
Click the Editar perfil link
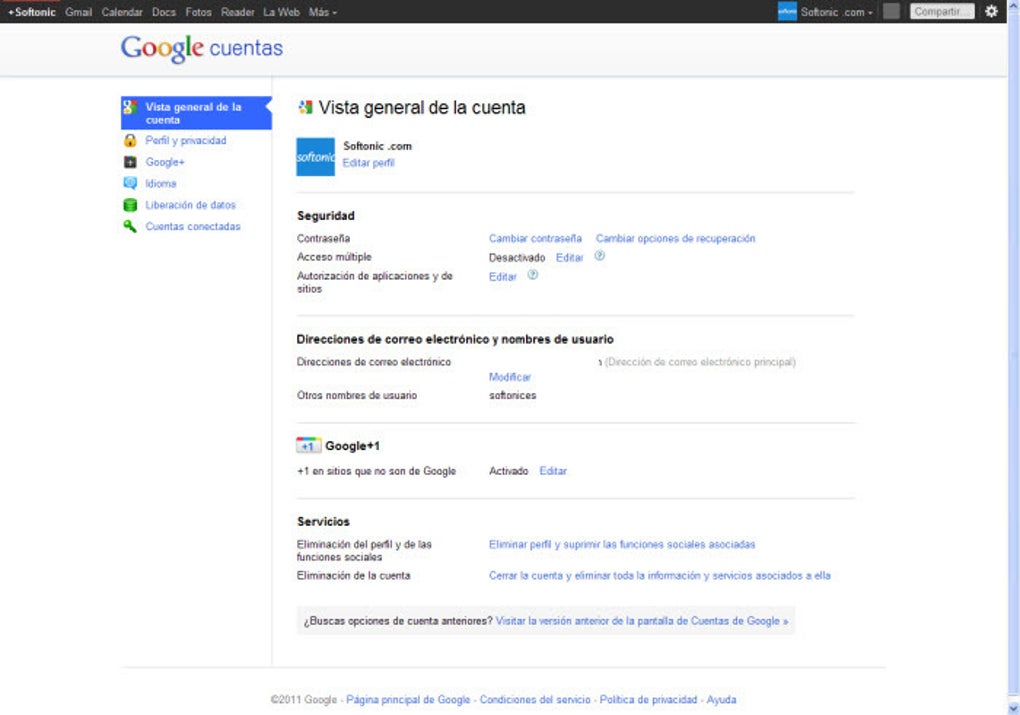tap(369, 163)
